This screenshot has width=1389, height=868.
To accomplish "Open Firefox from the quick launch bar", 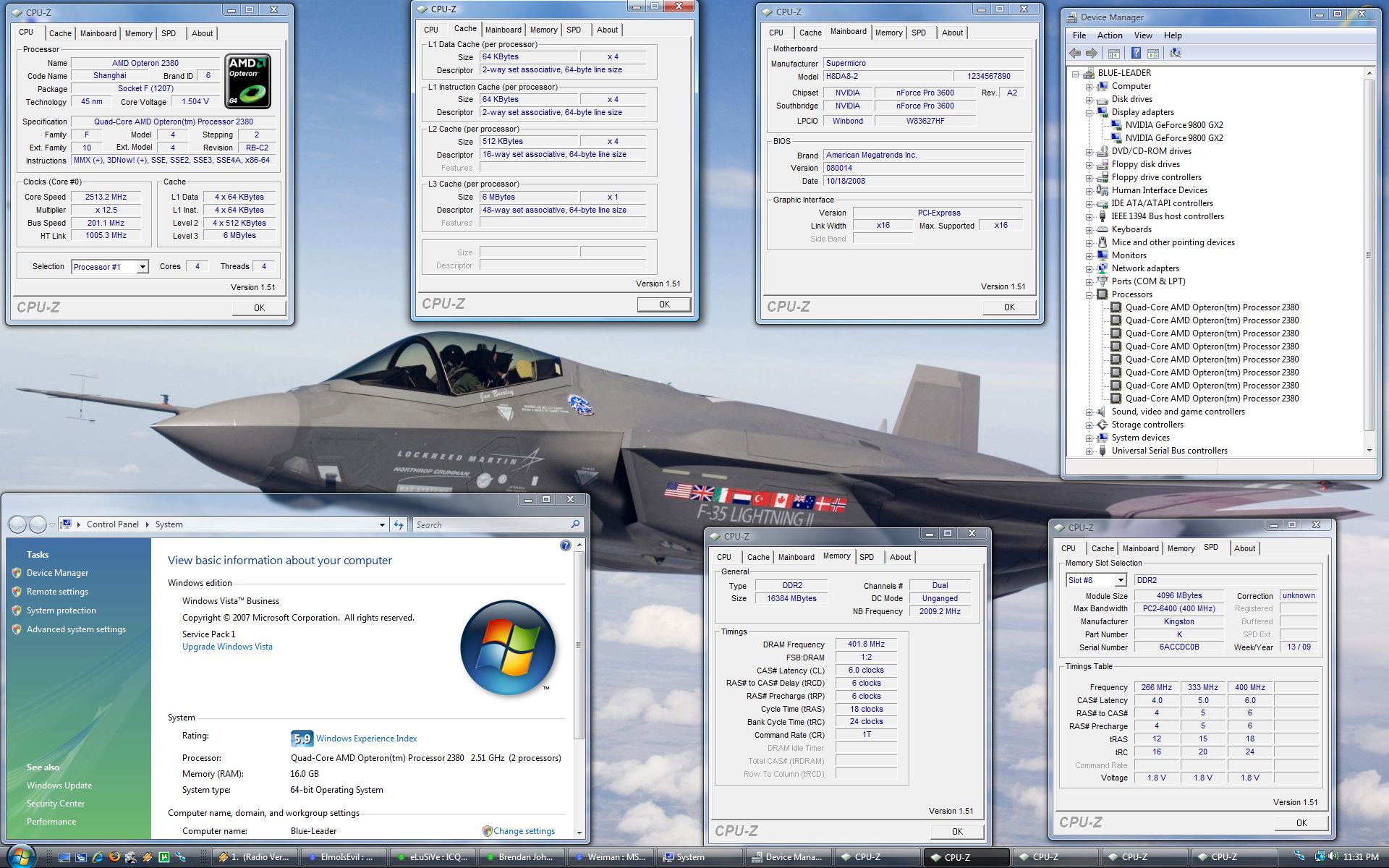I will pos(114,857).
